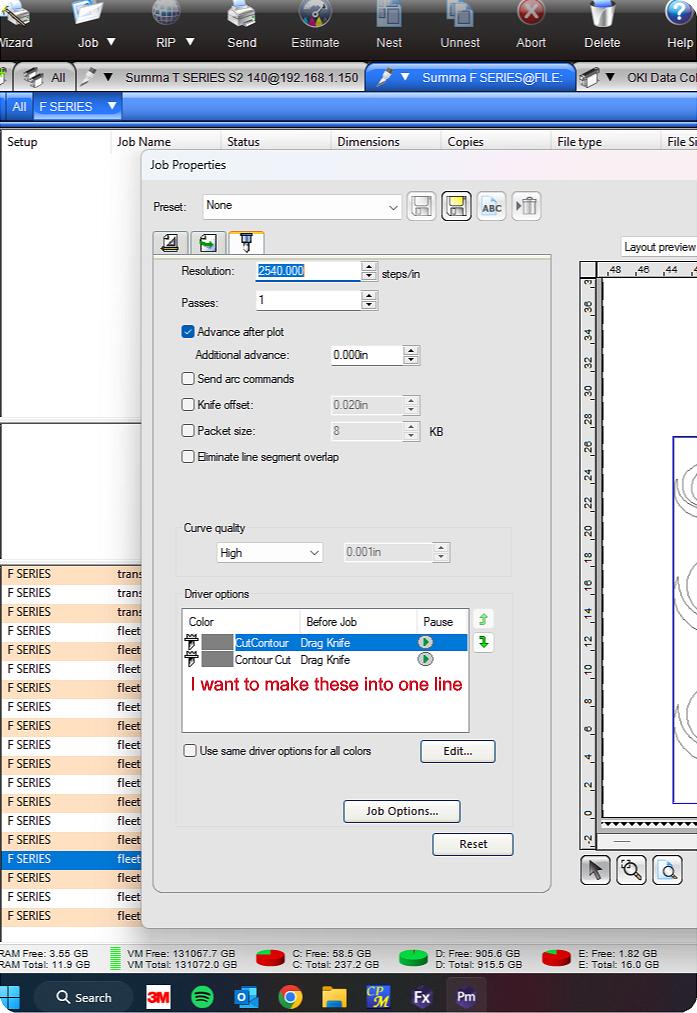Switch to the Workflow tab in Job Properties

(x=207, y=243)
